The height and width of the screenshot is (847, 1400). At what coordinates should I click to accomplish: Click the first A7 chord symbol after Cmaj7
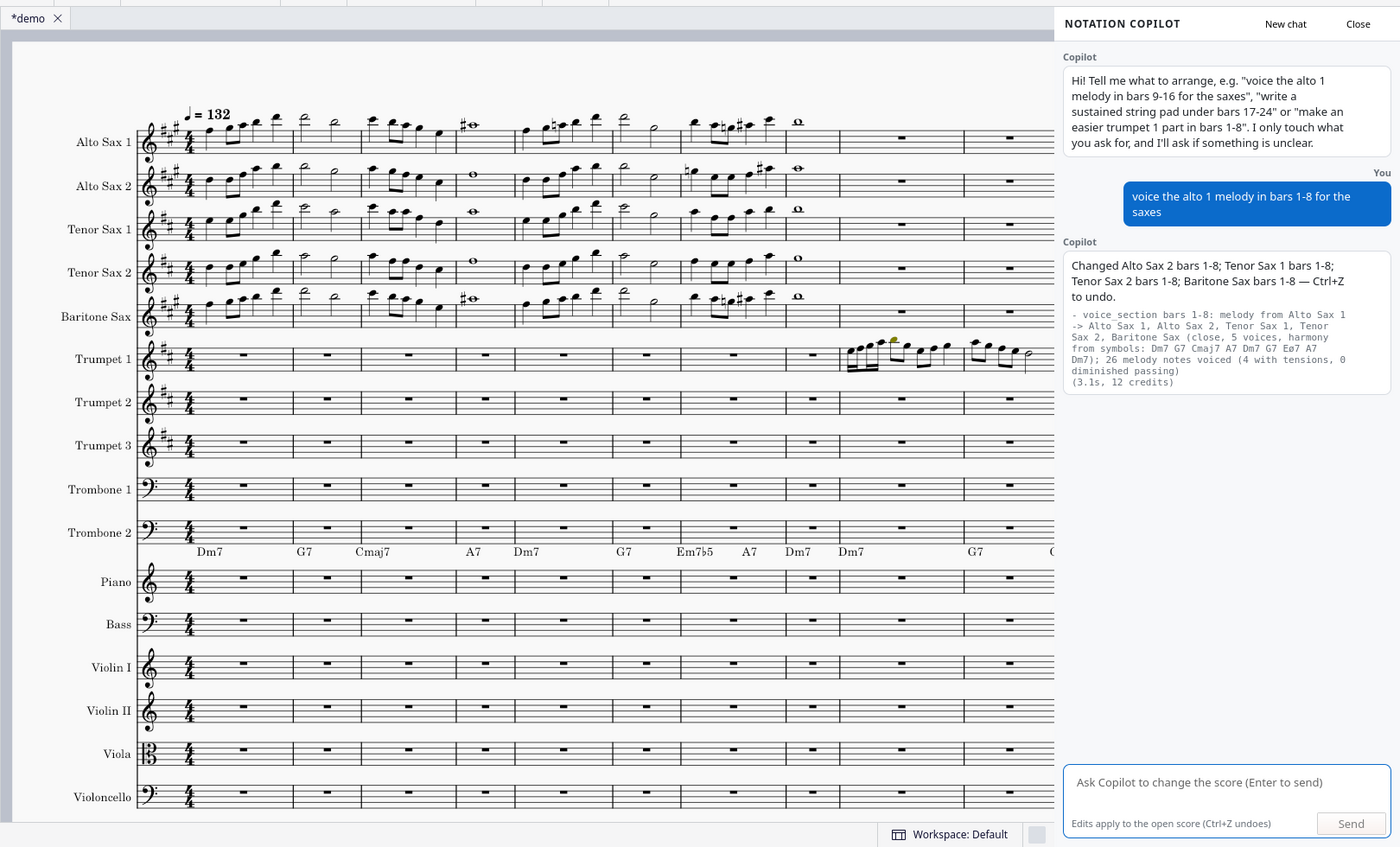tap(473, 552)
